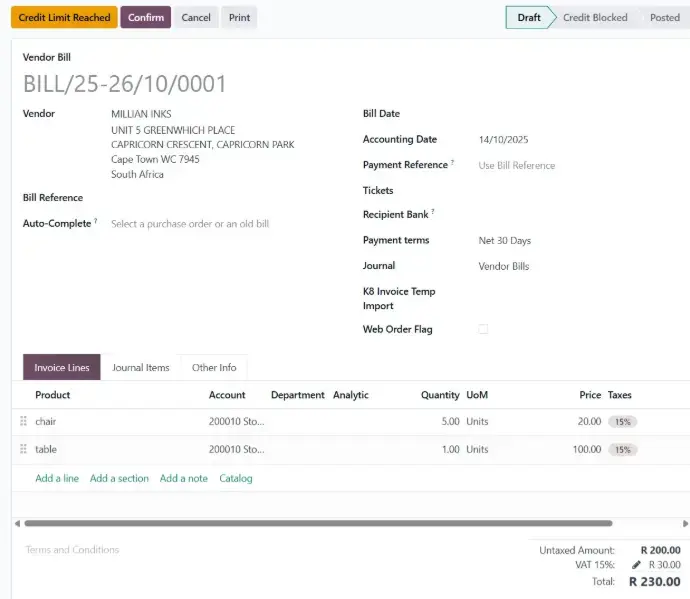This screenshot has width=690, height=599.
Task: Switch to the Journal Items tab
Action: (x=141, y=368)
